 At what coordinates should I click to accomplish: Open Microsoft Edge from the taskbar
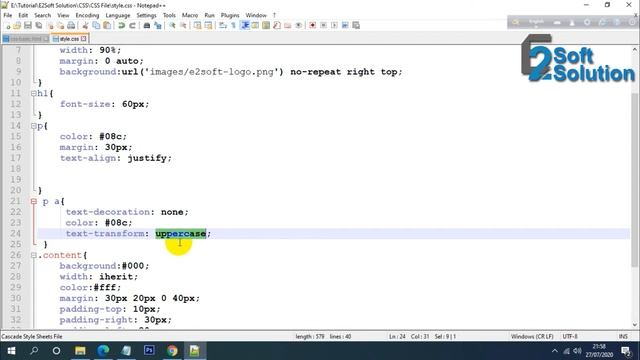click(103, 351)
